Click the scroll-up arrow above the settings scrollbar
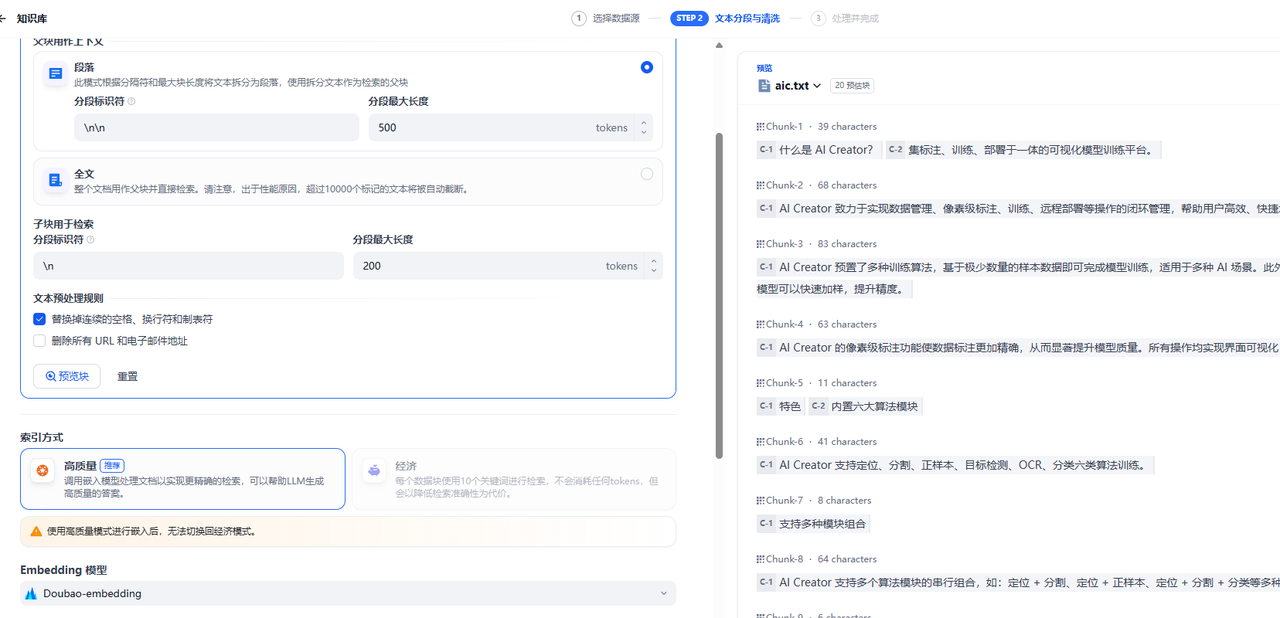 pos(720,45)
